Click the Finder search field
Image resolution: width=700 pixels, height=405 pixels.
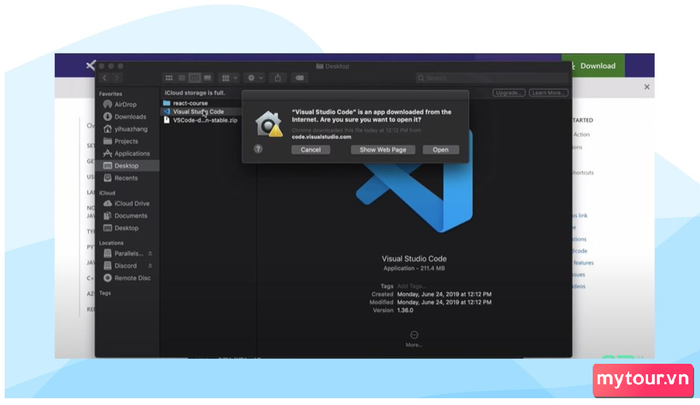pos(493,78)
